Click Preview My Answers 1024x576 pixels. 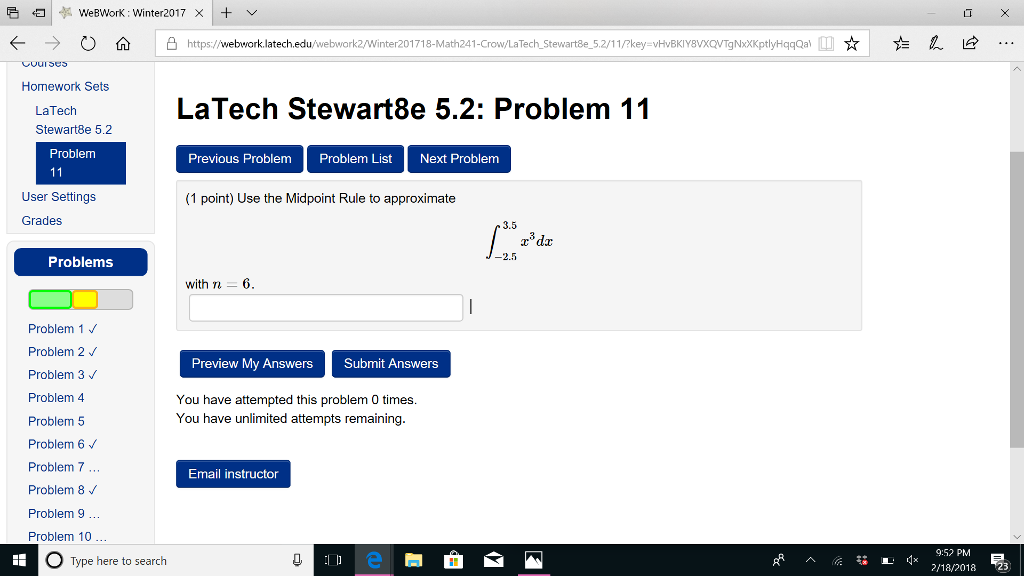point(251,363)
